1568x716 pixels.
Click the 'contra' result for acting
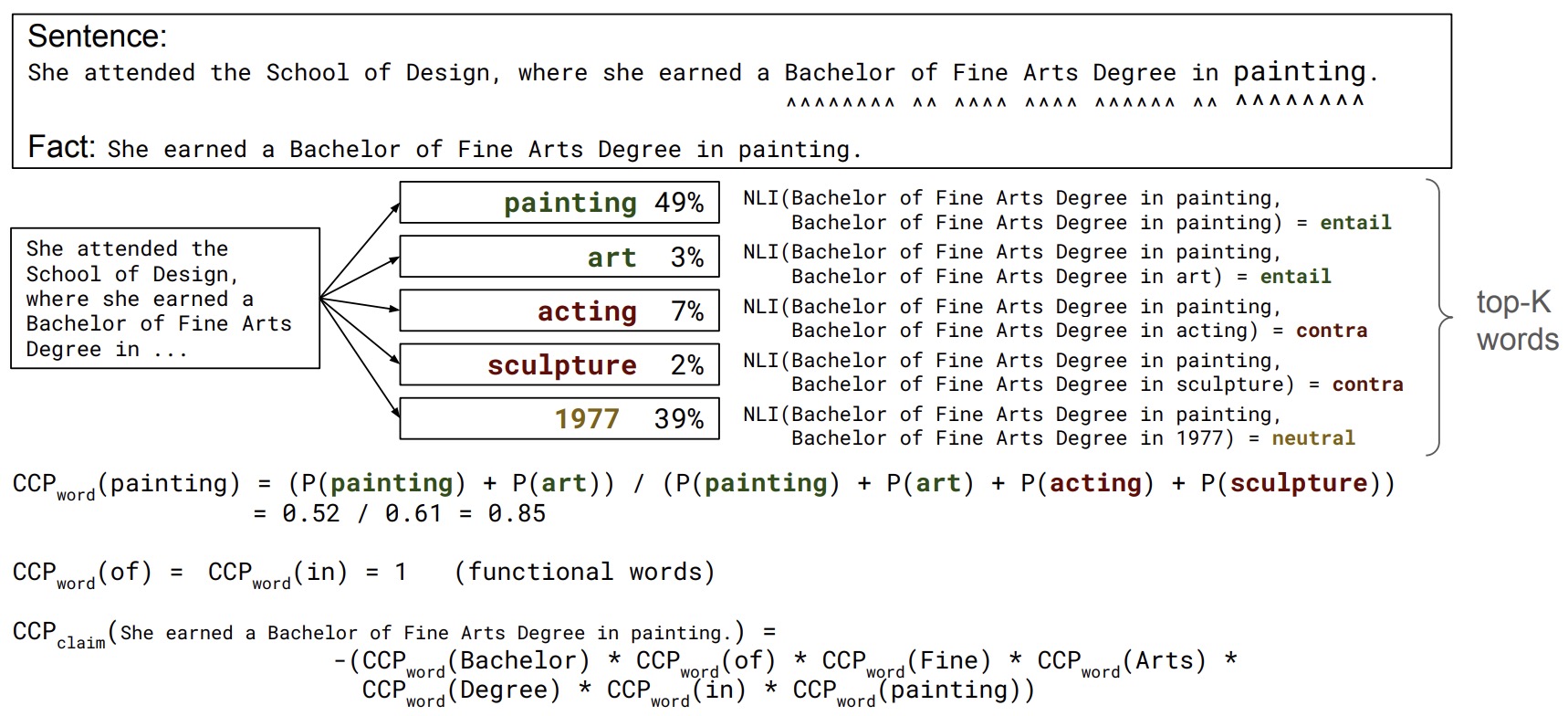1331,331
